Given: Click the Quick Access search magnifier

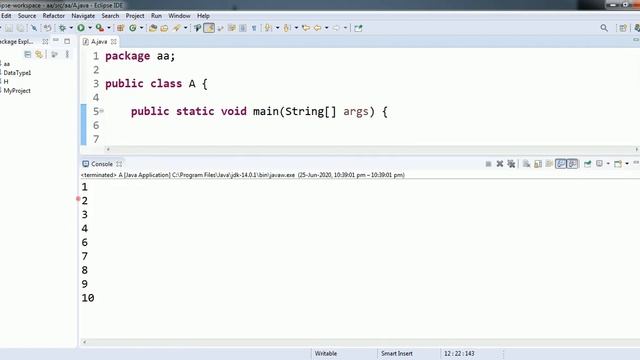Looking at the screenshot, I should click(x=604, y=28).
